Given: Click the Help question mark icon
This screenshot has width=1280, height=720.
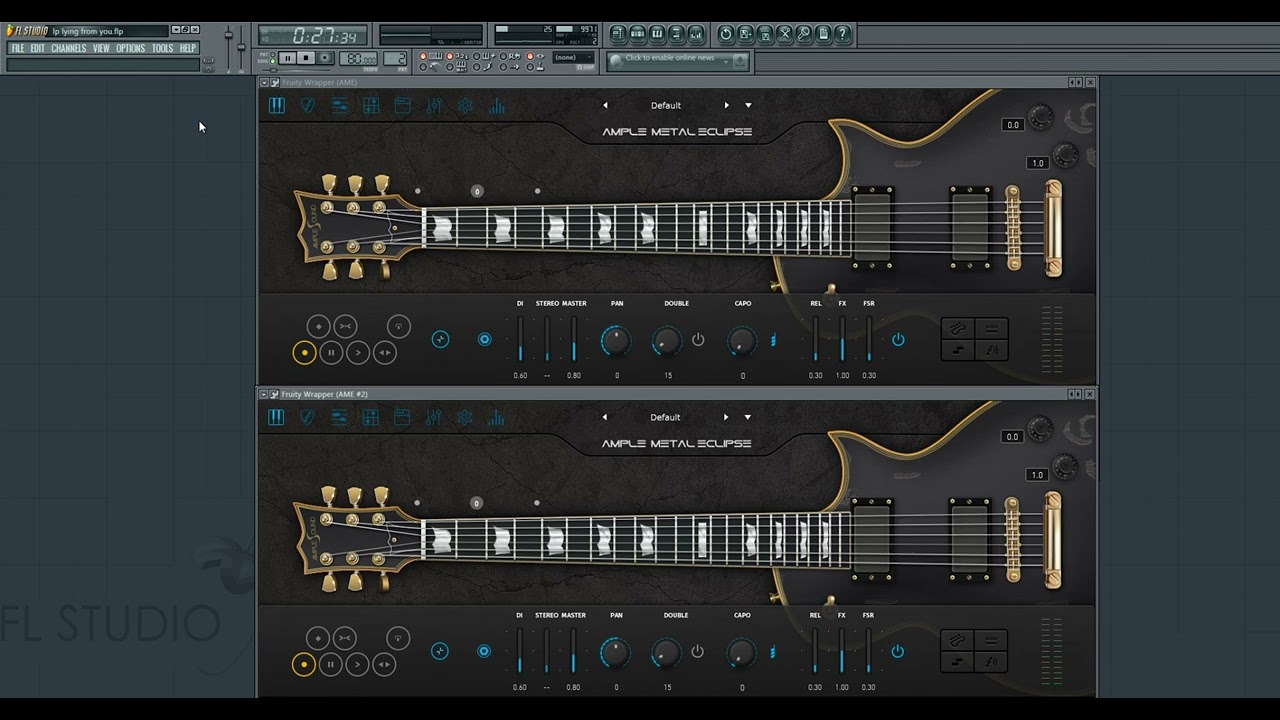Looking at the screenshot, I should point(843,34).
